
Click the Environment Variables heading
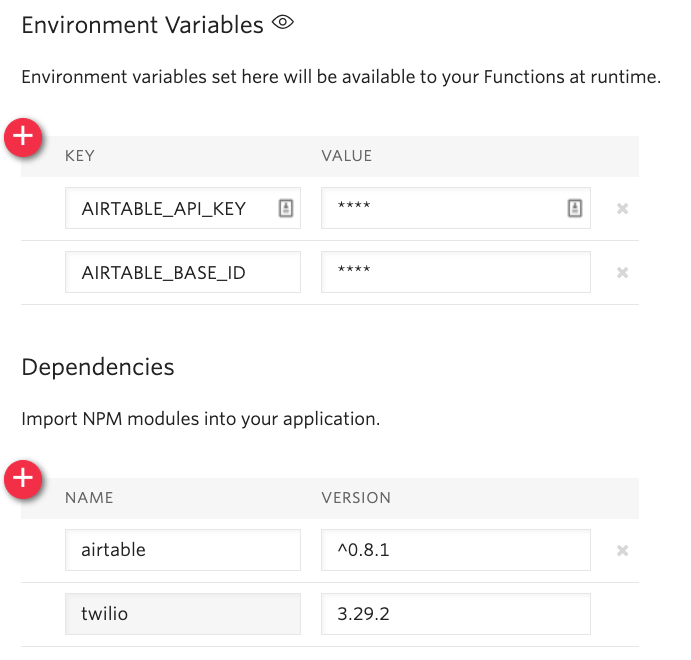142,25
